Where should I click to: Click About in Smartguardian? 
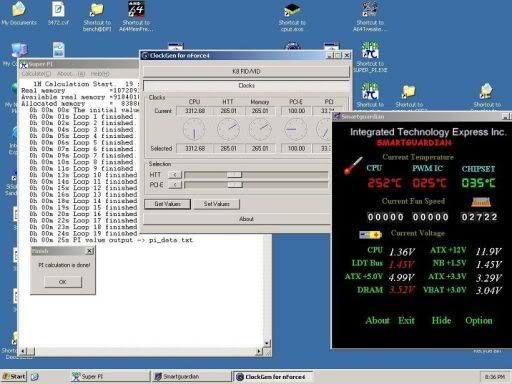[x=377, y=320]
